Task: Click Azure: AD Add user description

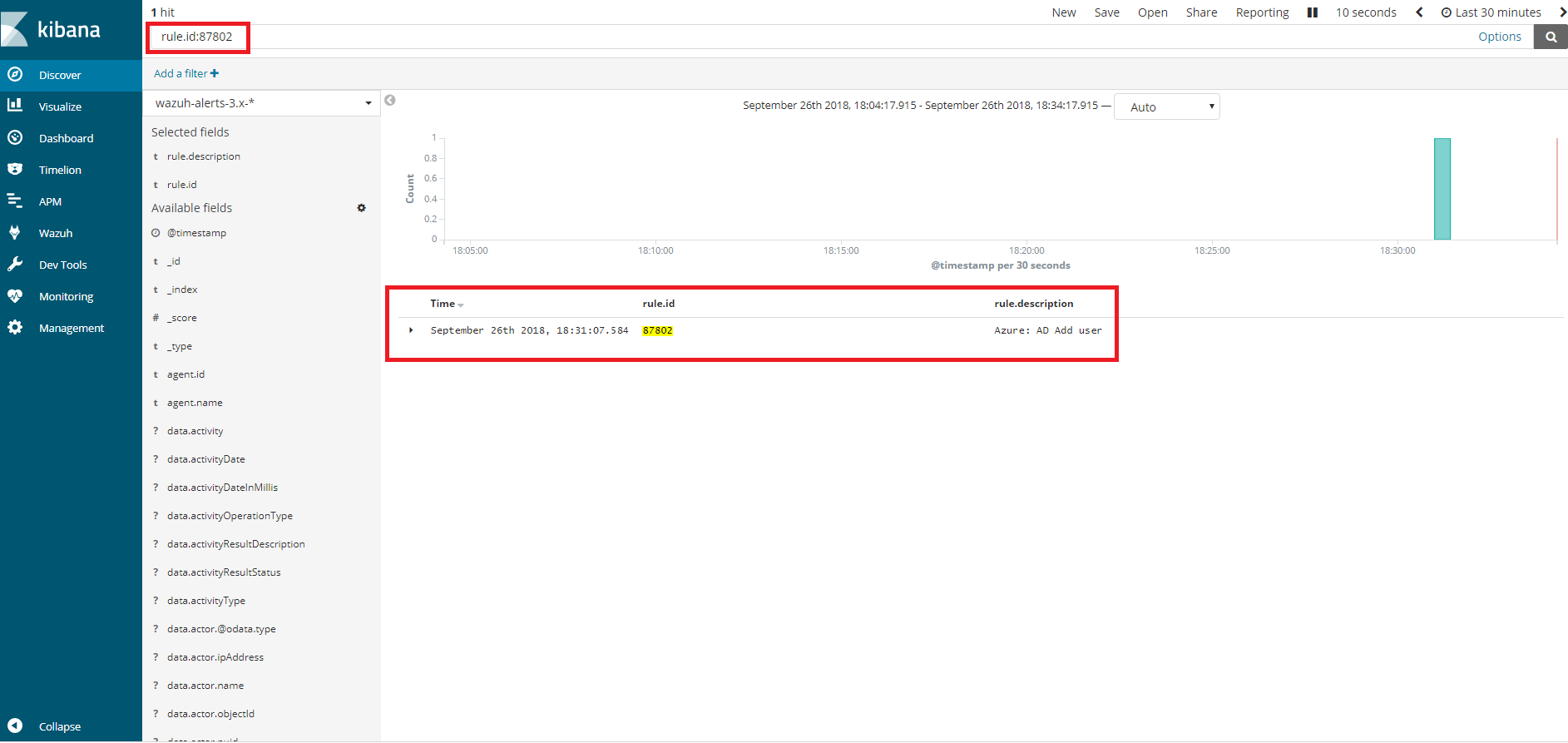Action: (x=1048, y=330)
